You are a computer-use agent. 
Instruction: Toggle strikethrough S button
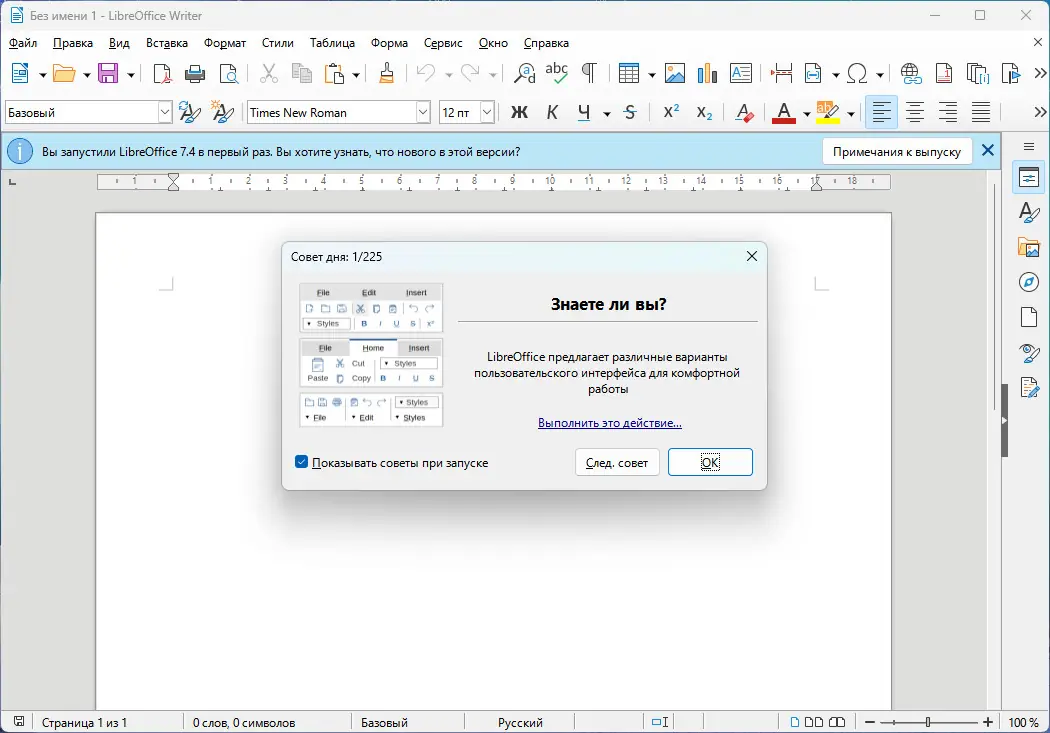(x=629, y=112)
